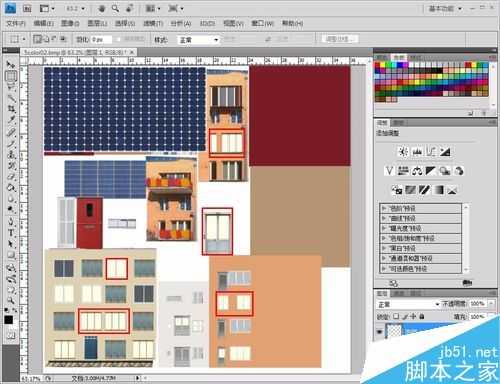Click the feather value input field
The height and width of the screenshot is (384, 500).
[x=101, y=40]
